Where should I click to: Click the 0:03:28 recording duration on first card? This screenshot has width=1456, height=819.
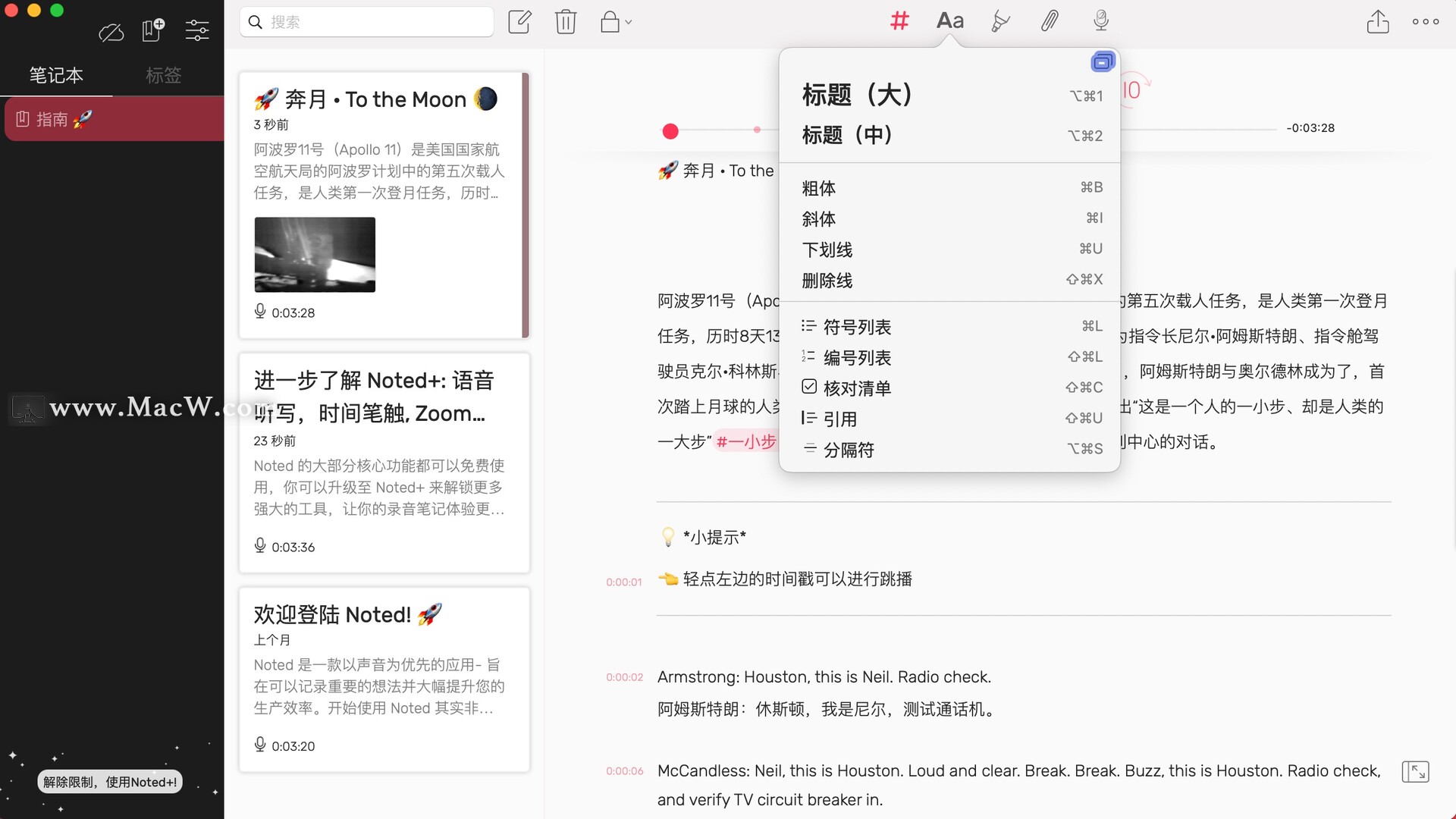click(x=293, y=312)
